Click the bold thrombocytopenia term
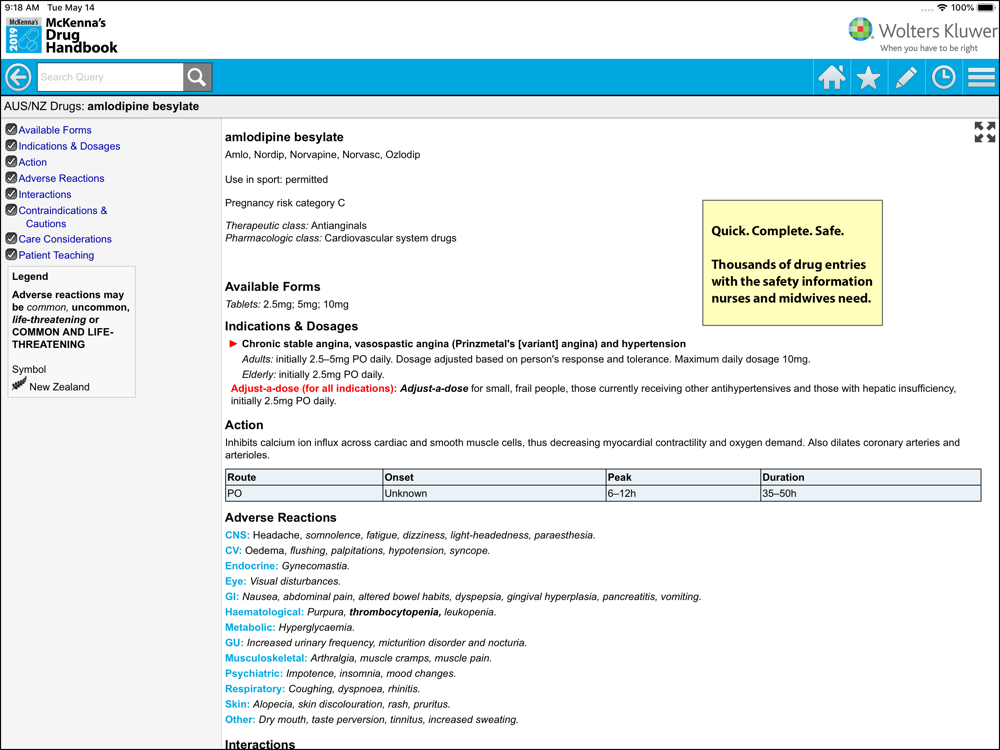This screenshot has width=1000, height=750. tap(395, 612)
